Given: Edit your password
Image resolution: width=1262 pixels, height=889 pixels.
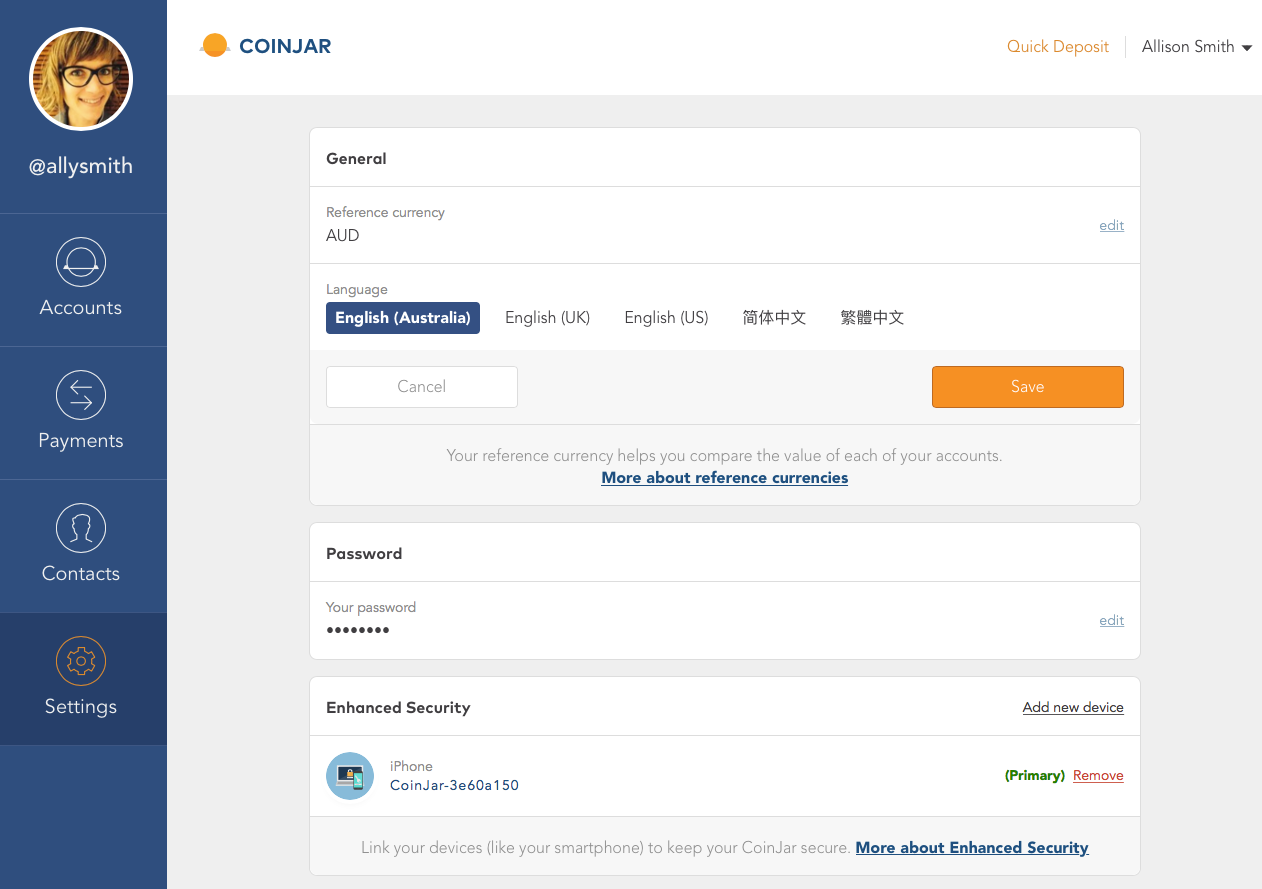Looking at the screenshot, I should pos(1111,620).
